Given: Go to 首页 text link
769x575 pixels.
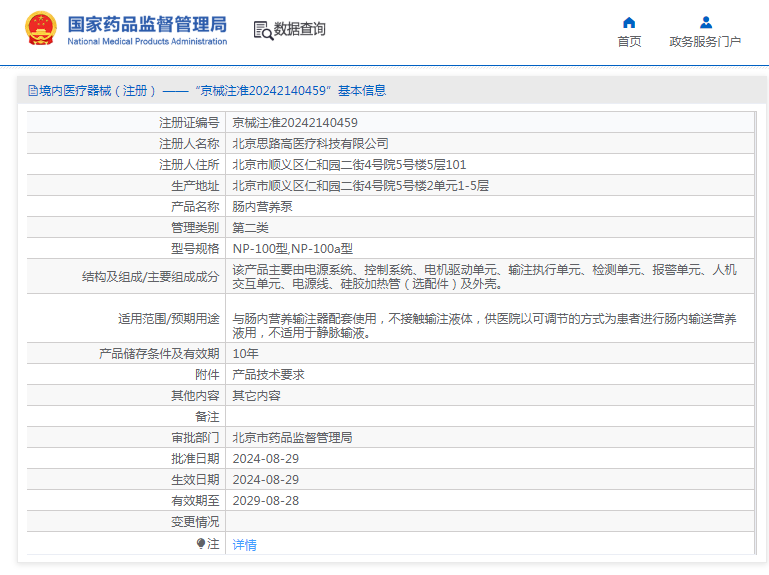Looking at the screenshot, I should tap(629, 42).
